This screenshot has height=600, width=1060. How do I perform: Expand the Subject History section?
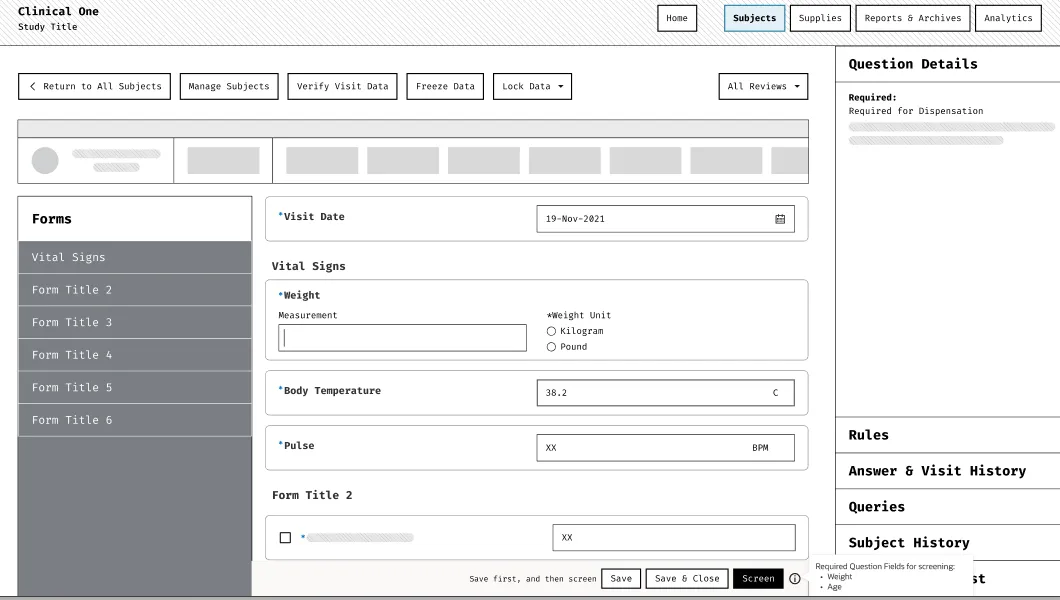(x=947, y=543)
